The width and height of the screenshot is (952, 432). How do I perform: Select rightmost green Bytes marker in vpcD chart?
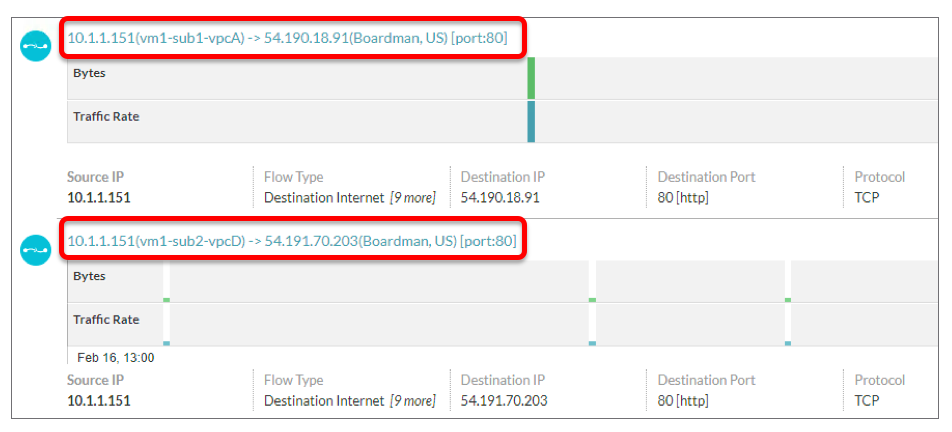click(788, 299)
